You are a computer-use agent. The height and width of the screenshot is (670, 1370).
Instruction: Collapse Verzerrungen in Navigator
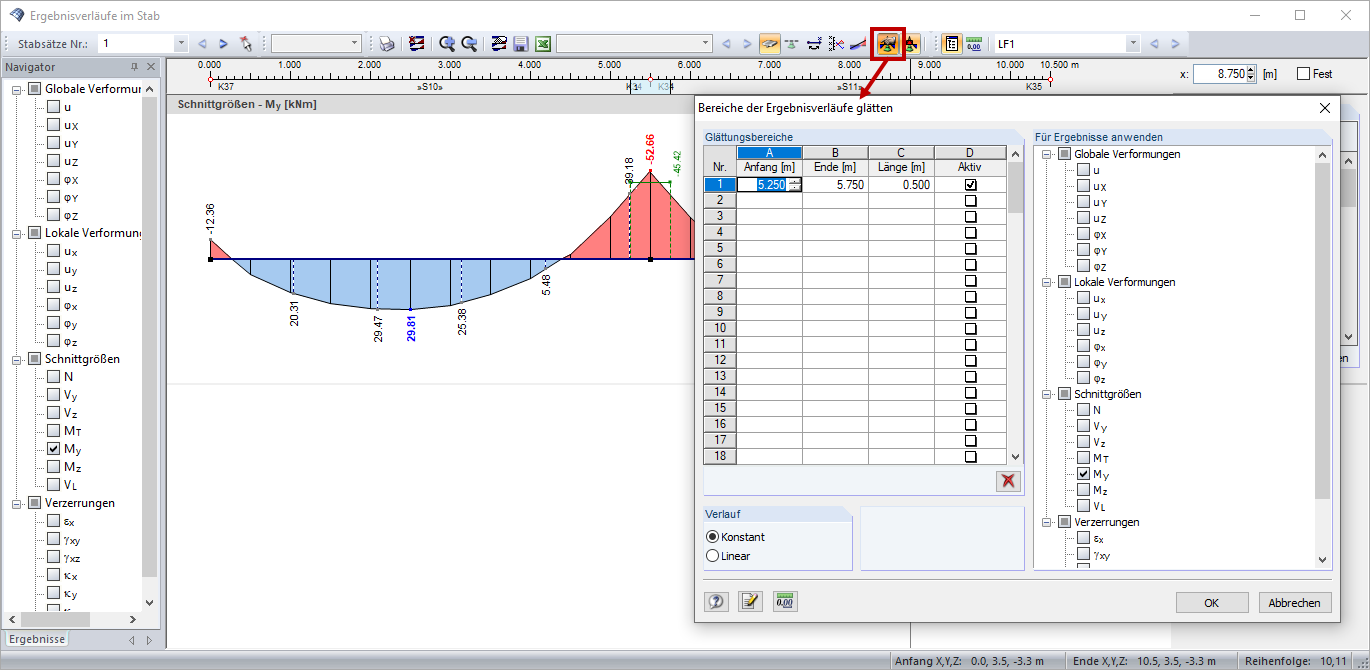point(17,503)
